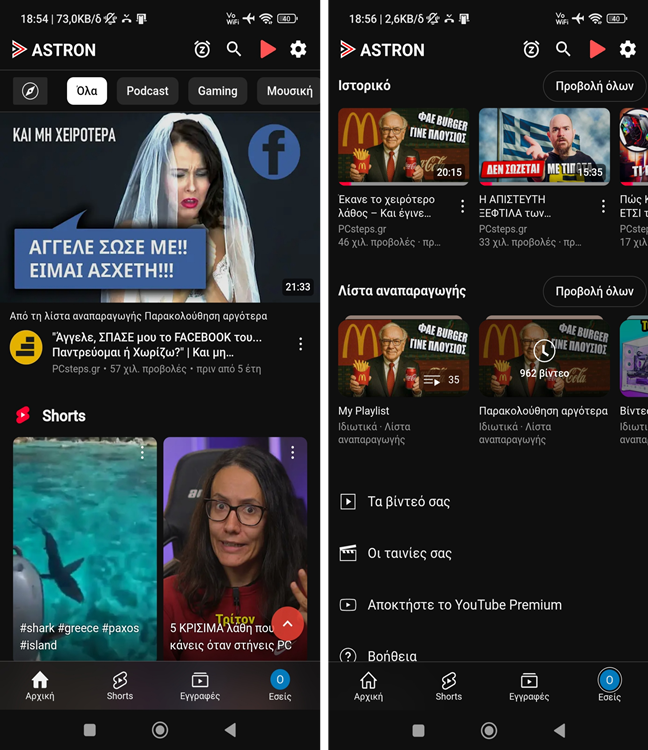Tap the ASTRON logo on the right screen
This screenshot has height=750, width=648.
click(382, 49)
